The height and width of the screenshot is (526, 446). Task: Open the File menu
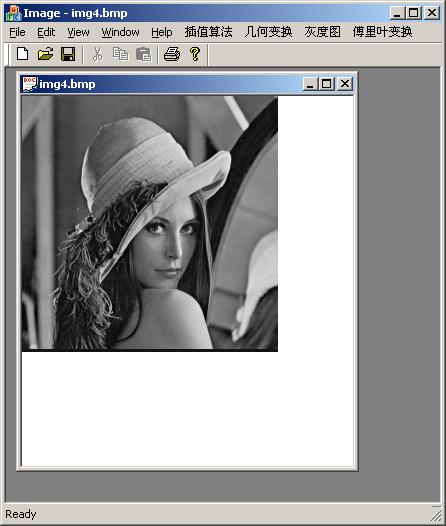(17, 32)
